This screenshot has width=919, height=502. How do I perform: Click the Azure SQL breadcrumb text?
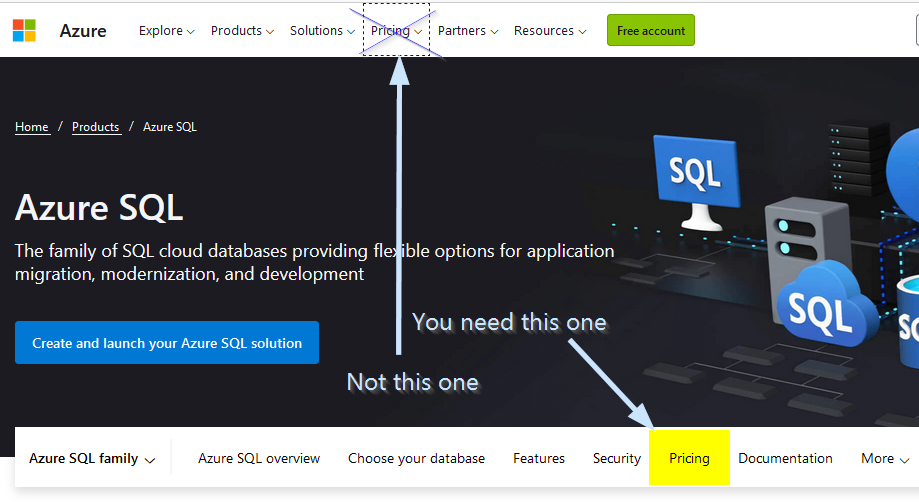coord(170,127)
